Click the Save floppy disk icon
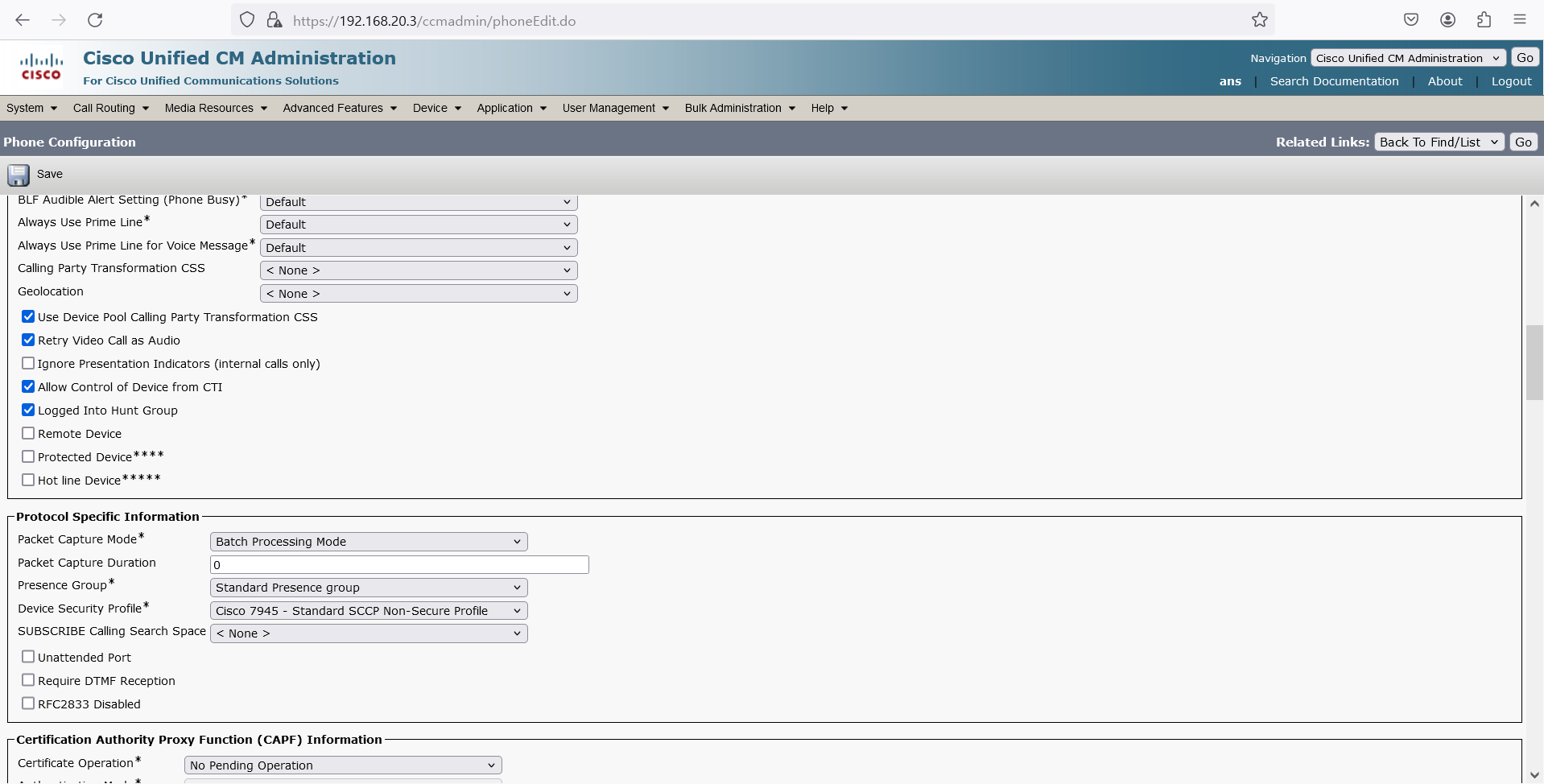 point(19,175)
